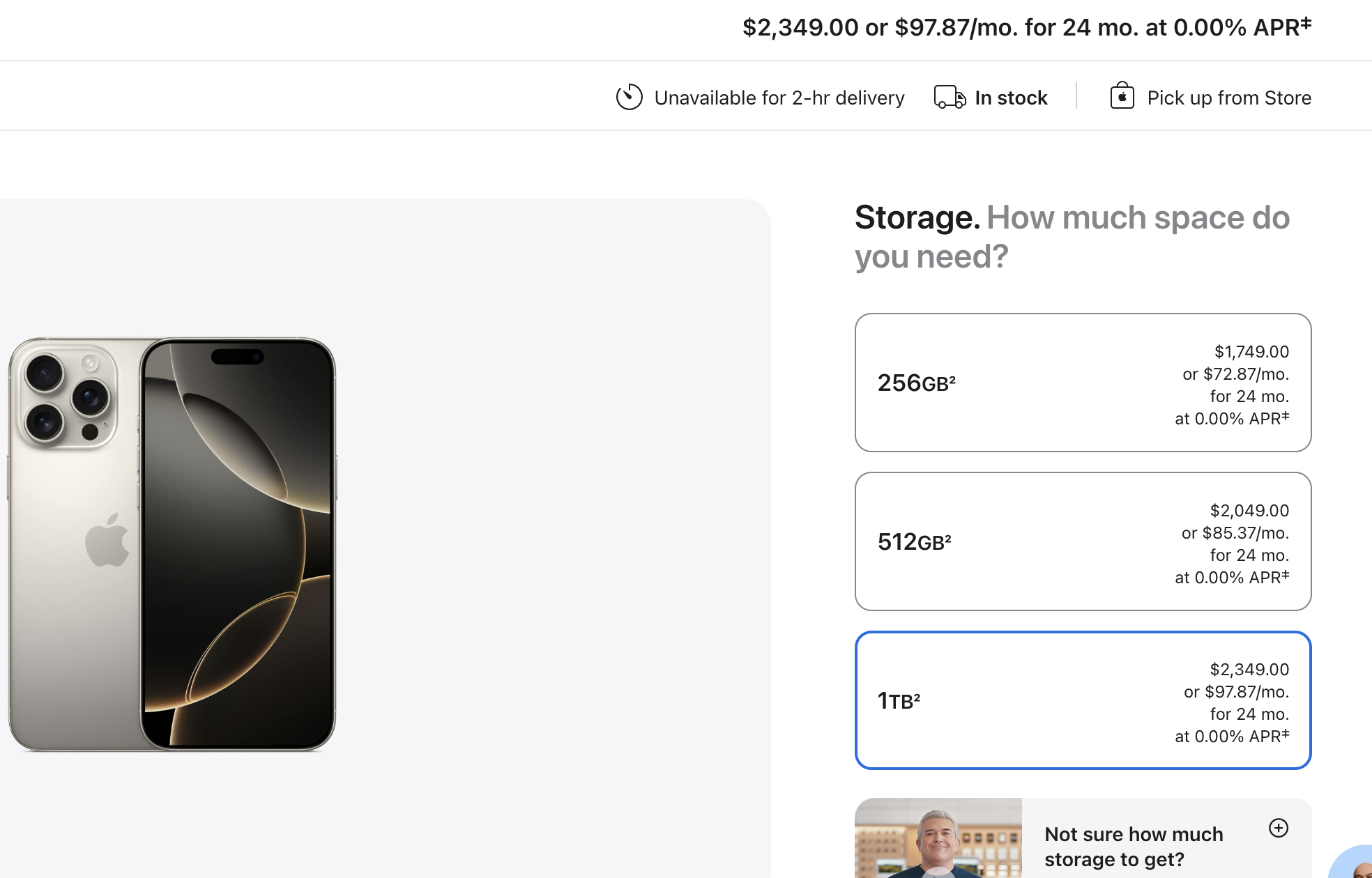Image resolution: width=1372 pixels, height=878 pixels.
Task: Select the 1TB storage option
Action: tap(1083, 700)
